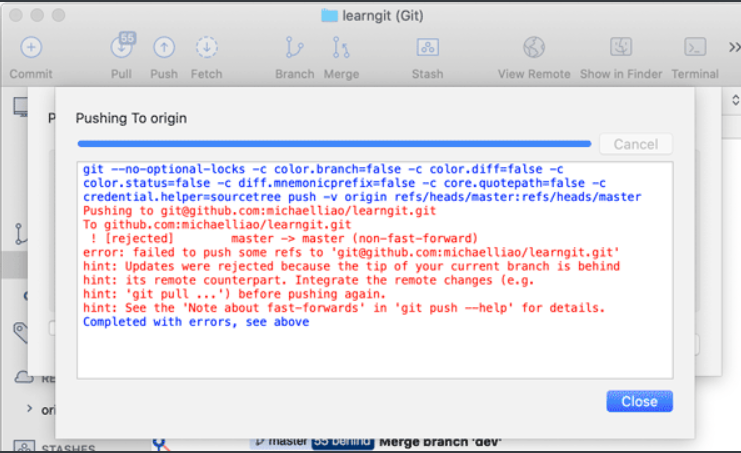Click the Pull icon with 55 badge
This screenshot has height=453, width=741.
pos(122,46)
